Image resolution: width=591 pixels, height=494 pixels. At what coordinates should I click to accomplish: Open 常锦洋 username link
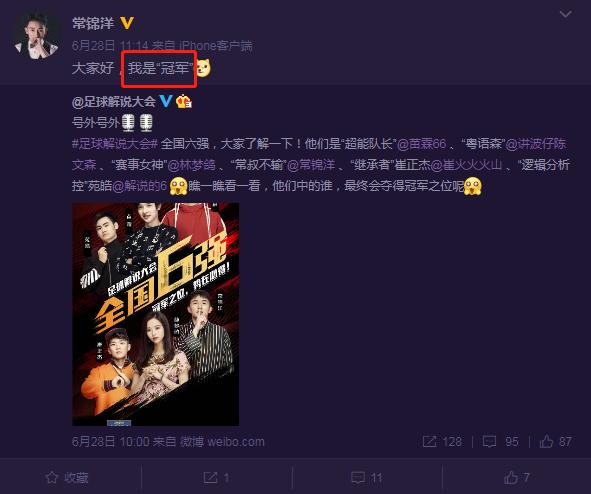93,24
